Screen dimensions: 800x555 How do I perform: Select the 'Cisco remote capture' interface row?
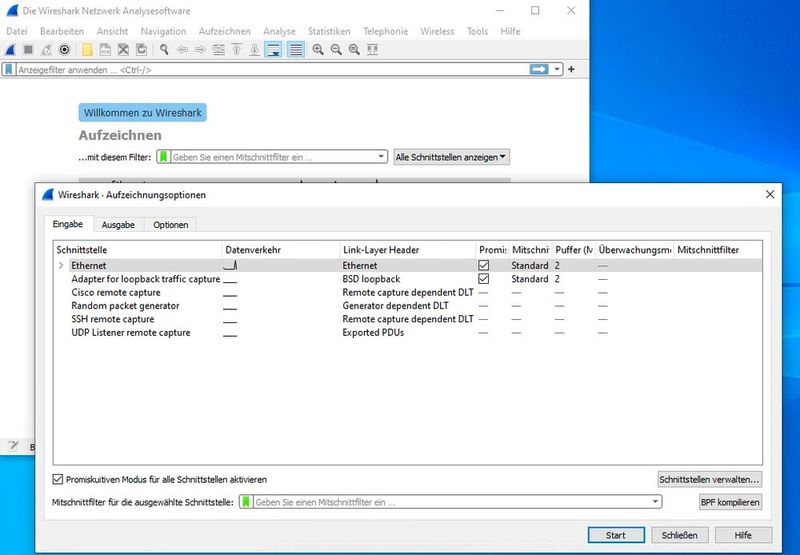coord(408,292)
